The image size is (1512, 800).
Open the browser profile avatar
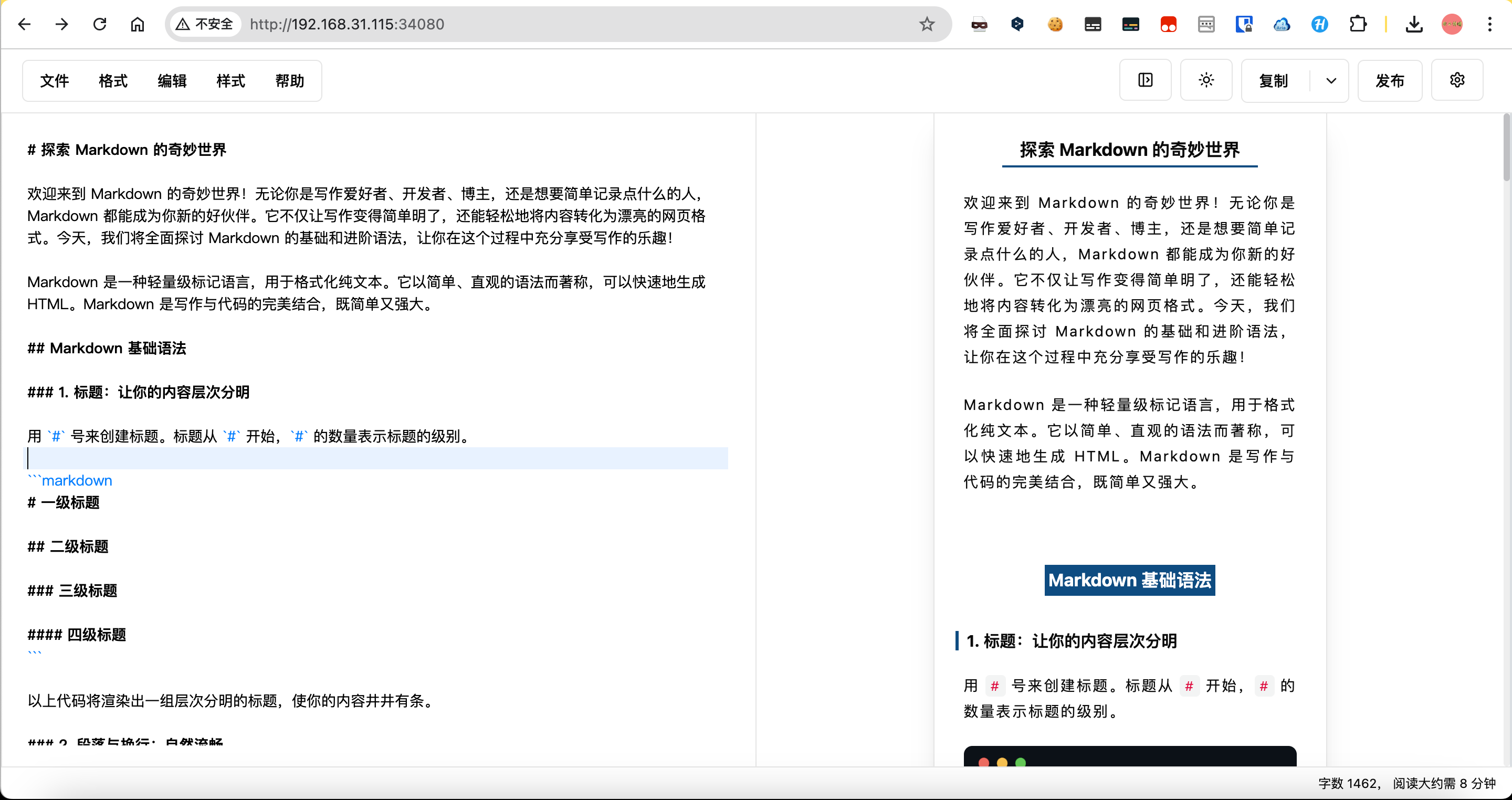tap(1452, 24)
